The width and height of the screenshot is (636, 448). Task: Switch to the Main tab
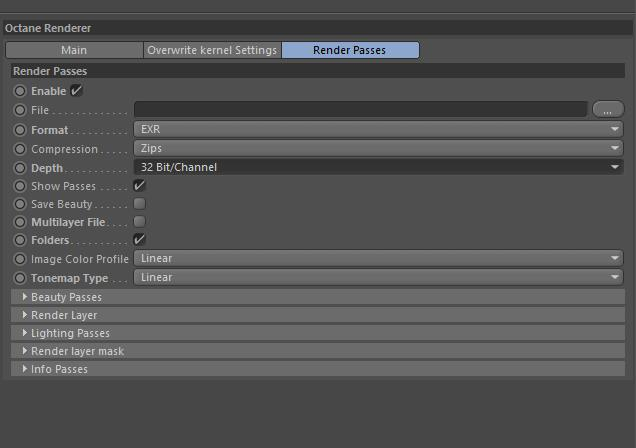(x=74, y=50)
